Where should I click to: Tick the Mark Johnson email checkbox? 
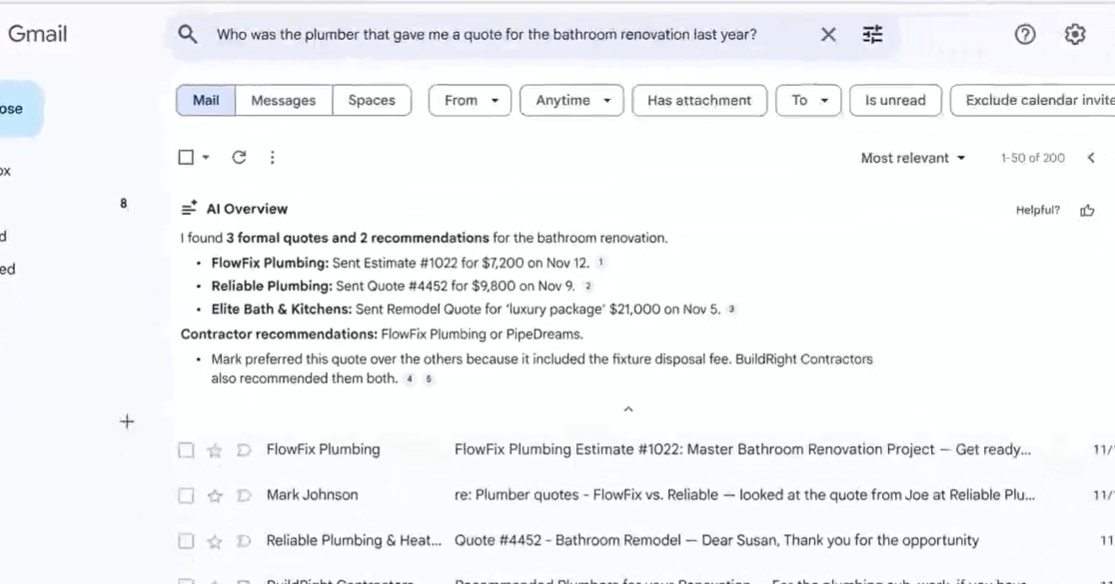[x=186, y=495]
